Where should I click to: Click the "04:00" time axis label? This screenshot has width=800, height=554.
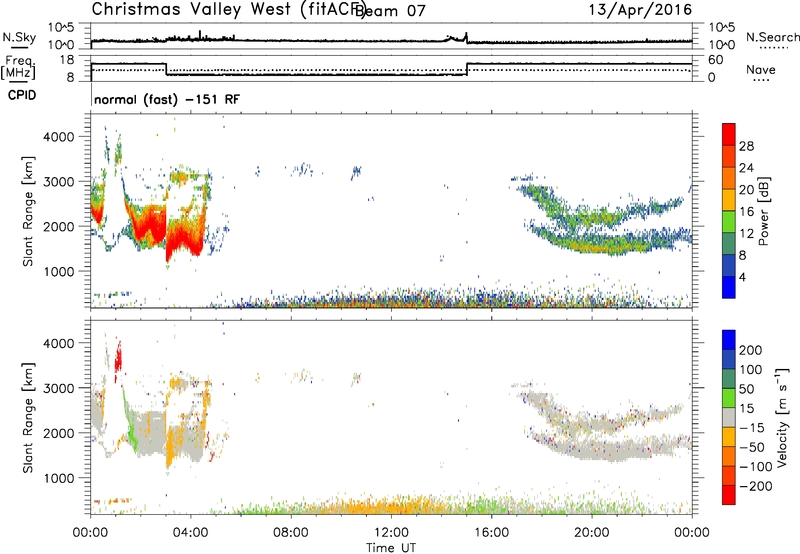[x=190, y=533]
